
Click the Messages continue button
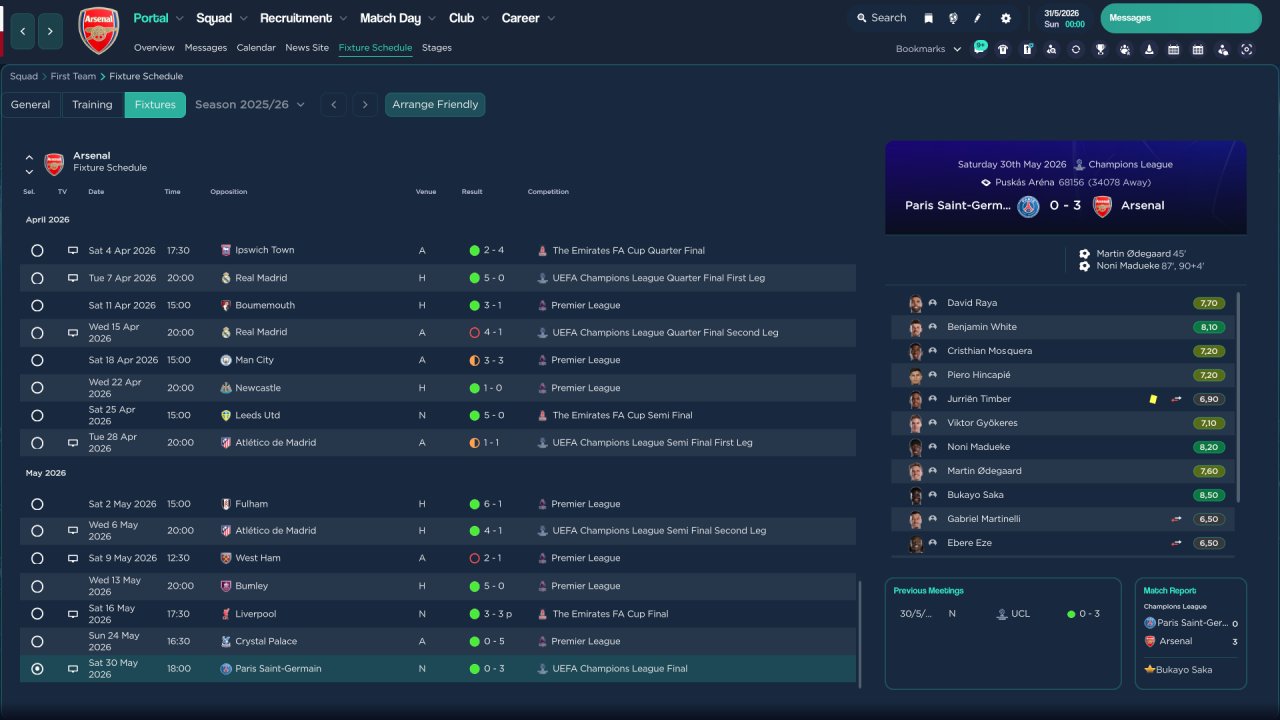pos(1180,18)
